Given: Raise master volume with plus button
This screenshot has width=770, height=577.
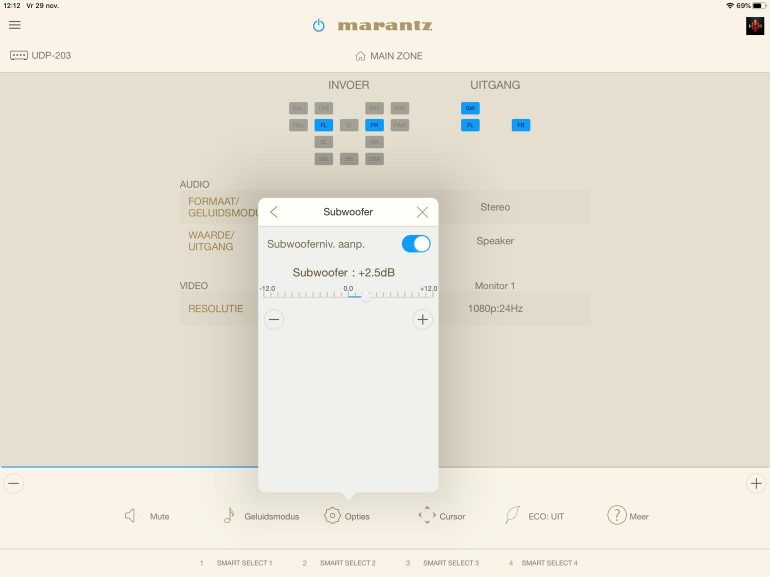Looking at the screenshot, I should [756, 483].
